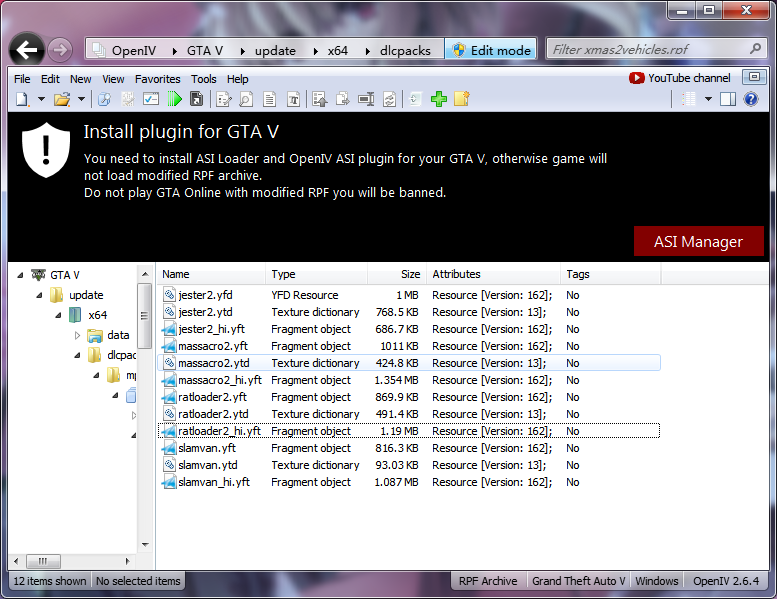Viewport: 777px width, 599px height.
Task: Click the document with pencil edit icon
Action: click(x=224, y=100)
